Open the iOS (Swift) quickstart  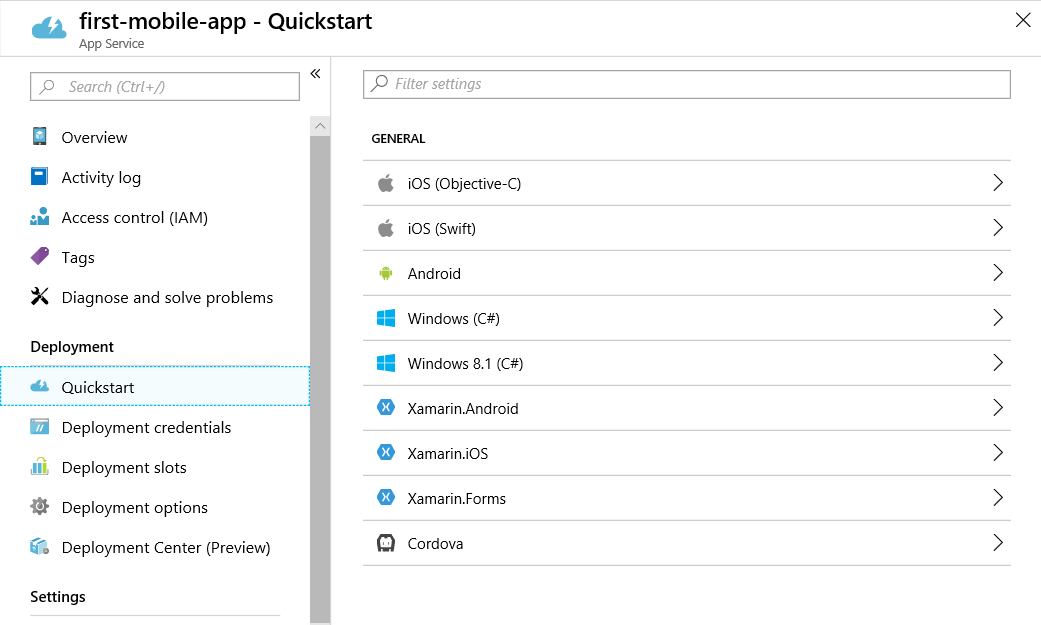coord(686,228)
